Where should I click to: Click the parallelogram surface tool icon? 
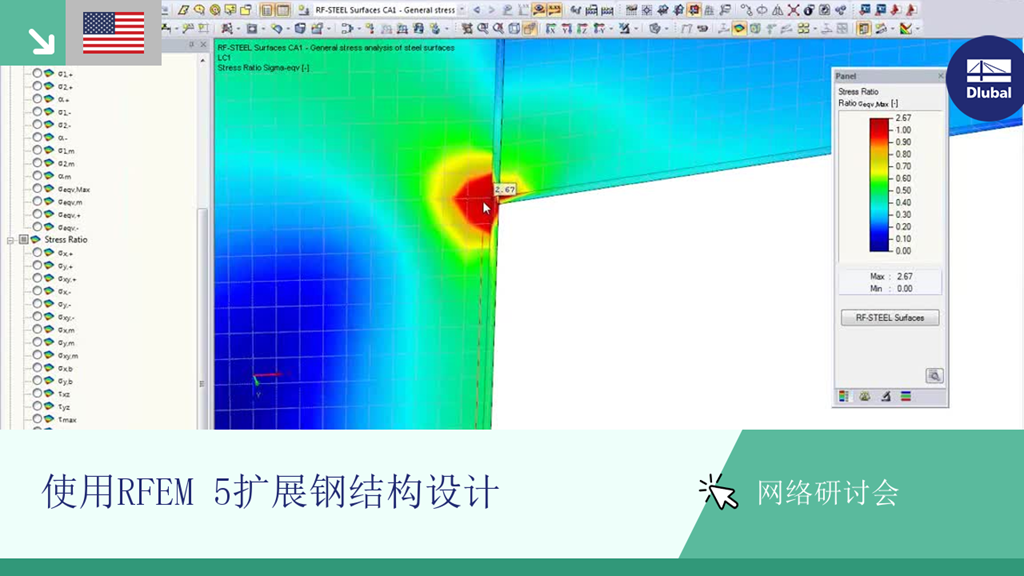[184, 10]
